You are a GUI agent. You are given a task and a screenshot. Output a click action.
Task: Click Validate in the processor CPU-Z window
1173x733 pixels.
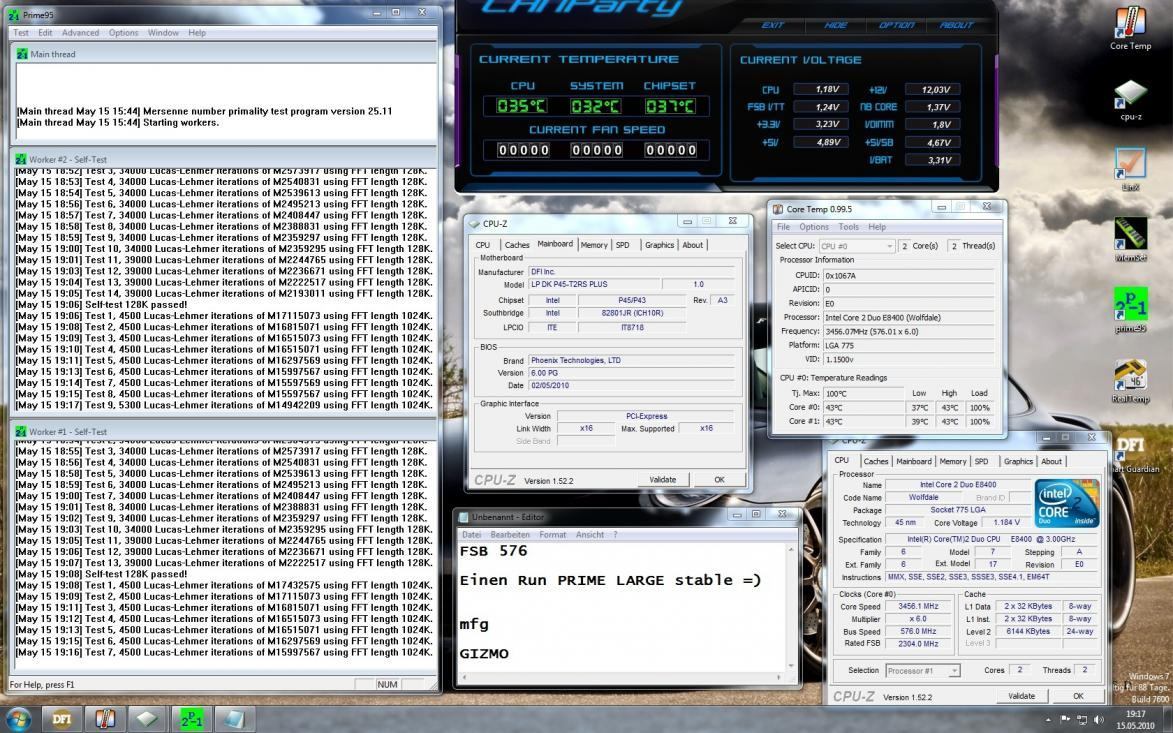1021,696
